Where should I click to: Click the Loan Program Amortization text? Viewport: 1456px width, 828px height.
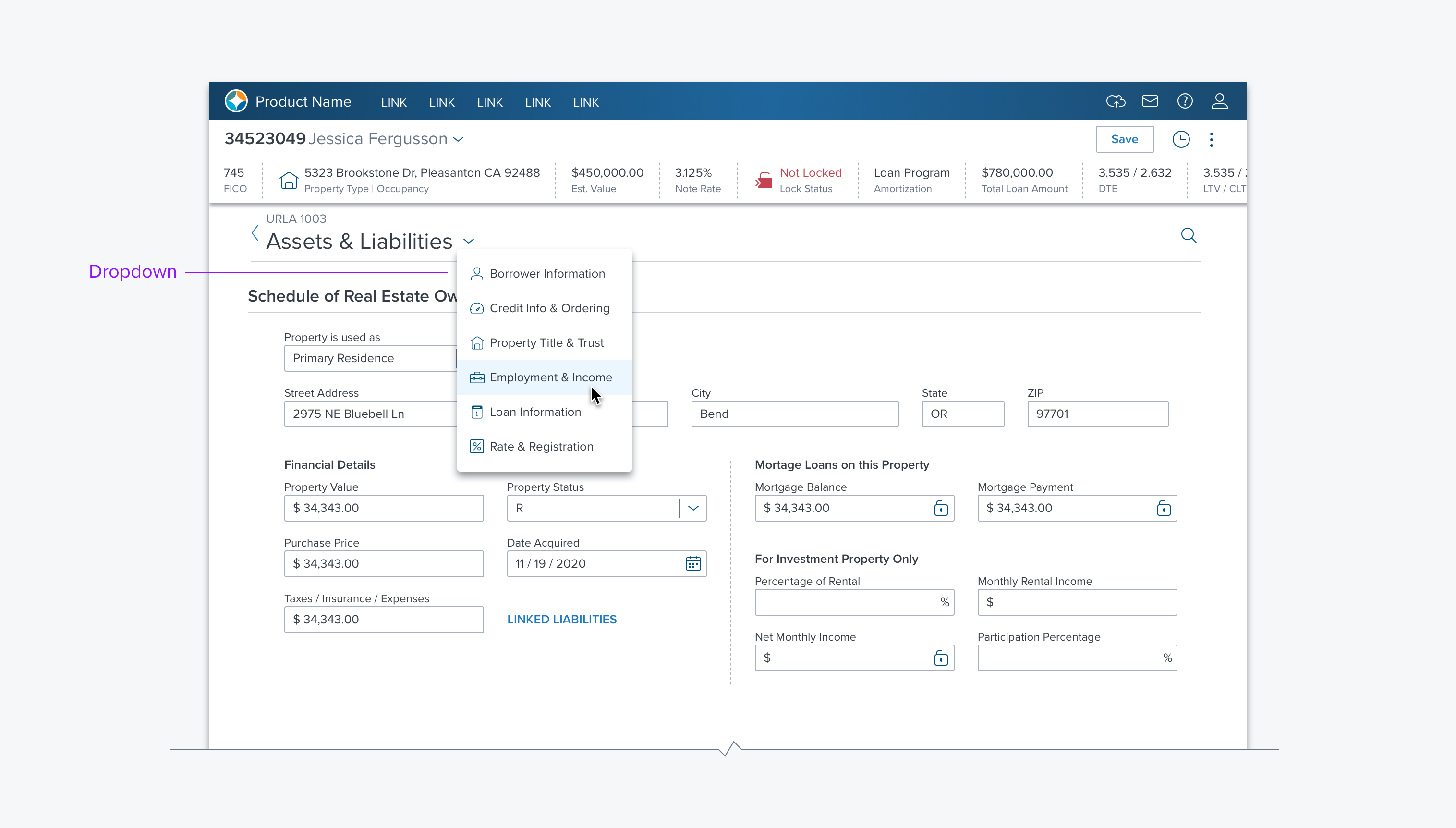pyautogui.click(x=911, y=180)
